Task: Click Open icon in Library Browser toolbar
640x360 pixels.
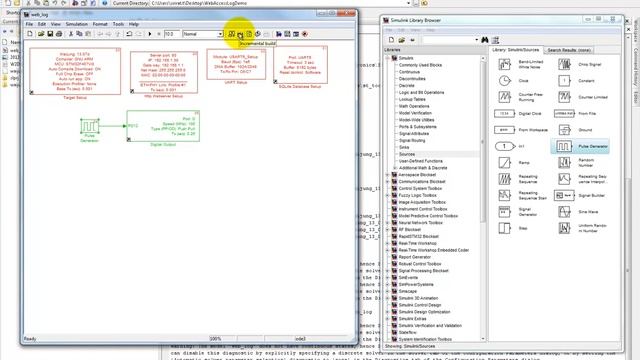Action: pyautogui.click(x=402, y=40)
